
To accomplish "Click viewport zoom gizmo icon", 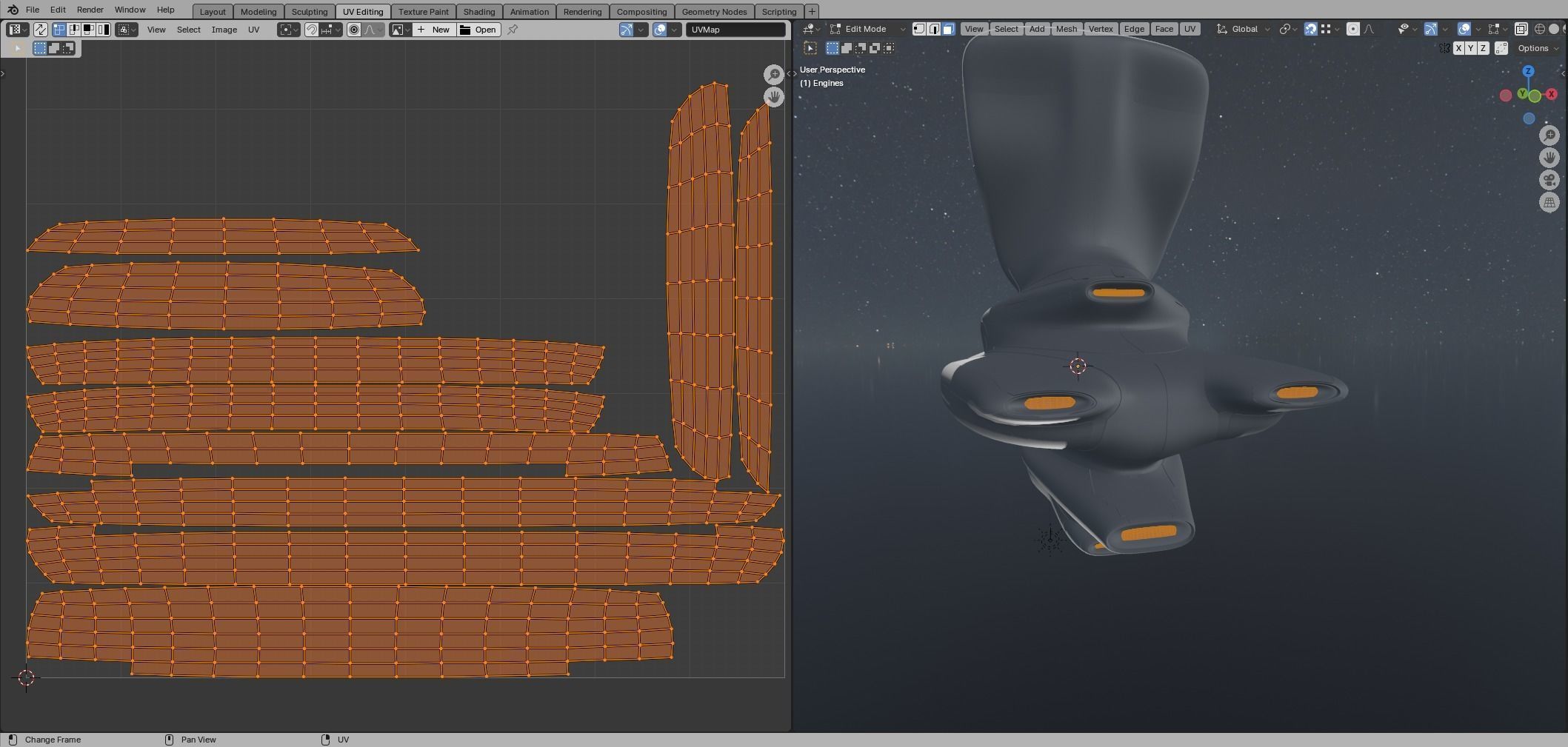I will (x=1549, y=135).
